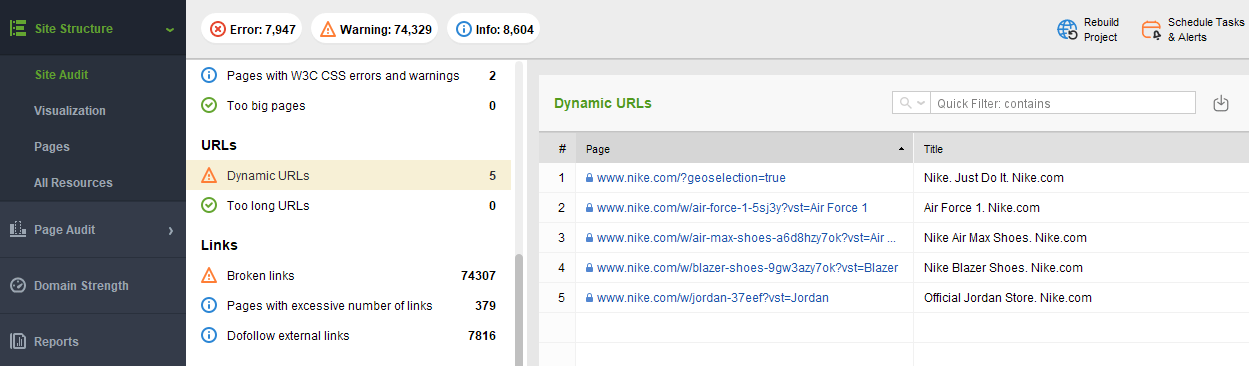
Task: Collapse the Site Structure section chevron
Action: click(x=170, y=30)
